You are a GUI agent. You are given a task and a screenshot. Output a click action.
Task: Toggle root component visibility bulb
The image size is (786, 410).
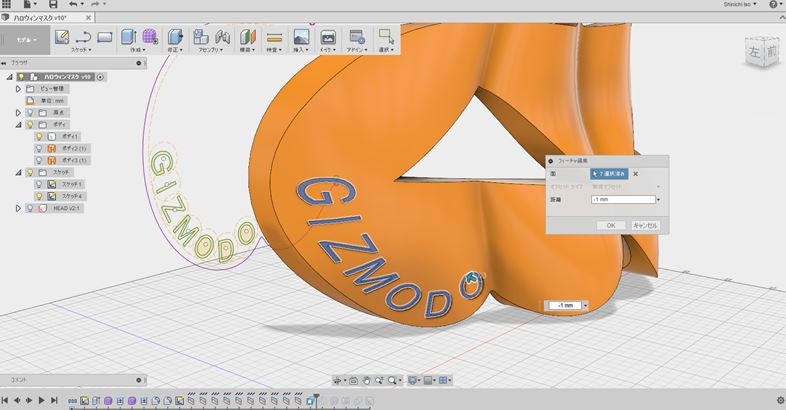coord(21,77)
